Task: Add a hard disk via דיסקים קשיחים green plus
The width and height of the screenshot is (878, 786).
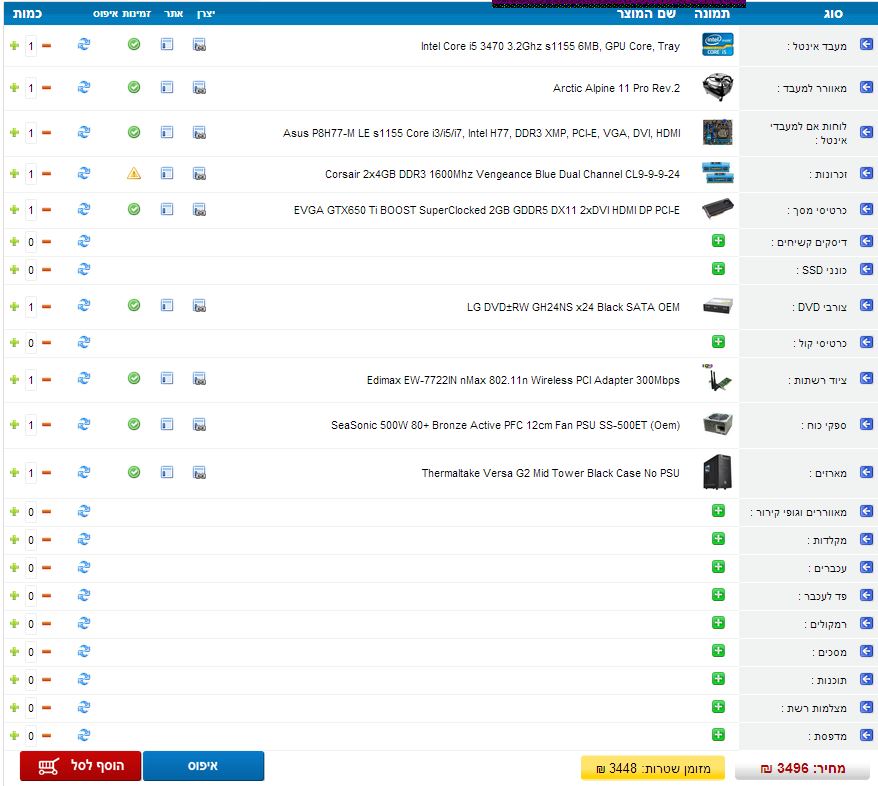Action: click(718, 241)
